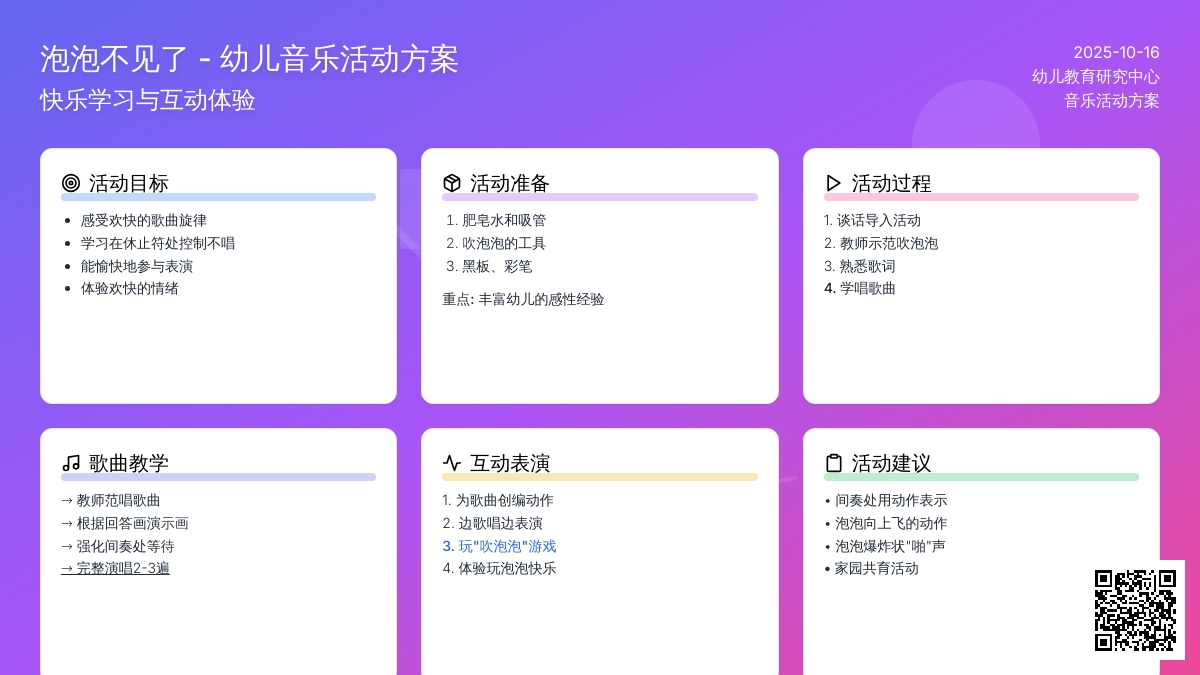The width and height of the screenshot is (1200, 675).
Task: Click the box icon beside 活动准备
Action: coord(452,183)
